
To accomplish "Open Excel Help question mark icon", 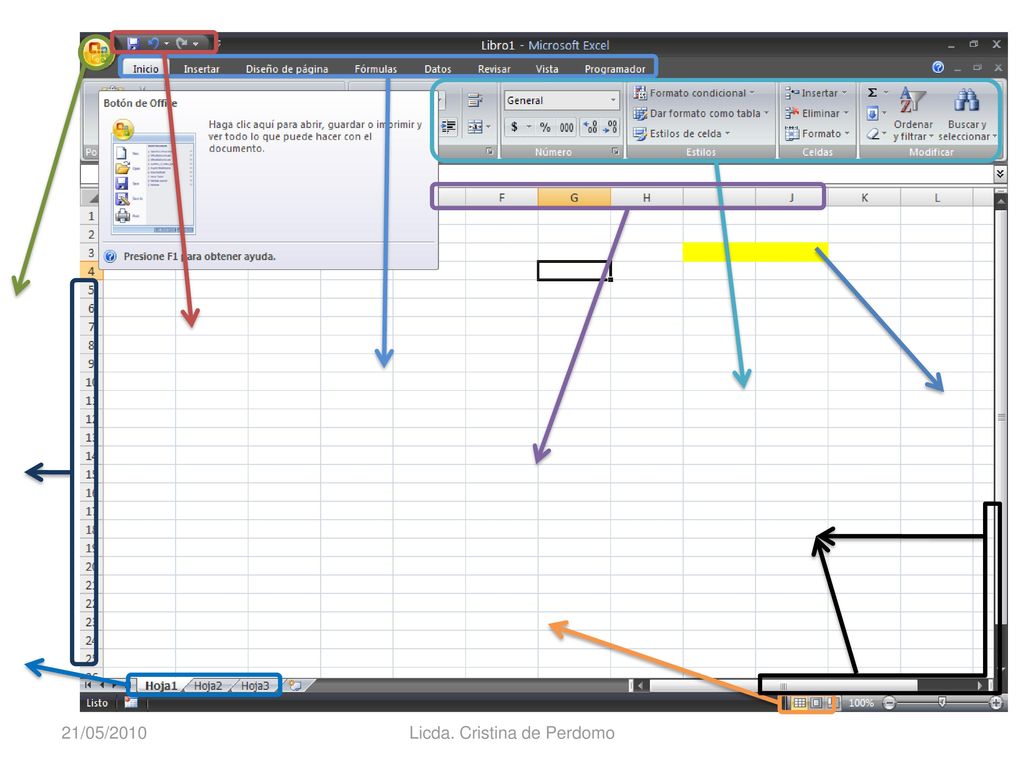I will pyautogui.click(x=938, y=67).
